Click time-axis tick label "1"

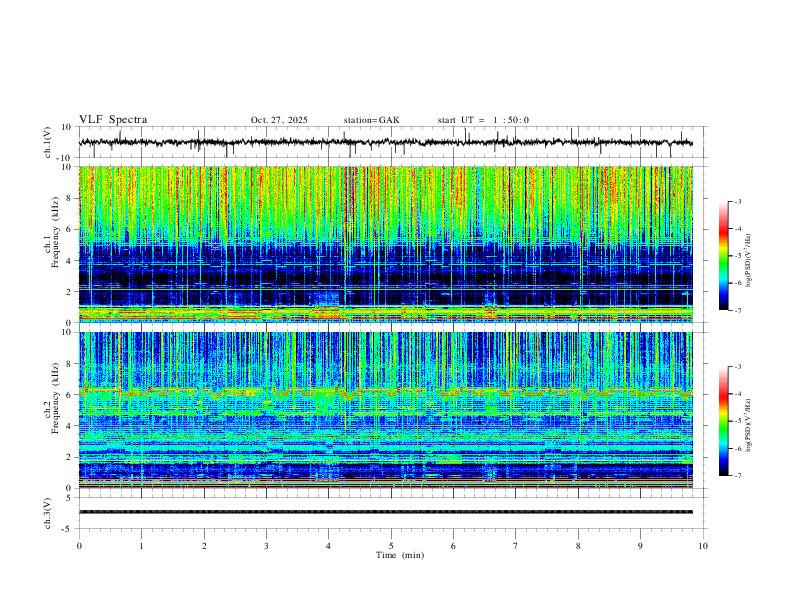click(142, 546)
